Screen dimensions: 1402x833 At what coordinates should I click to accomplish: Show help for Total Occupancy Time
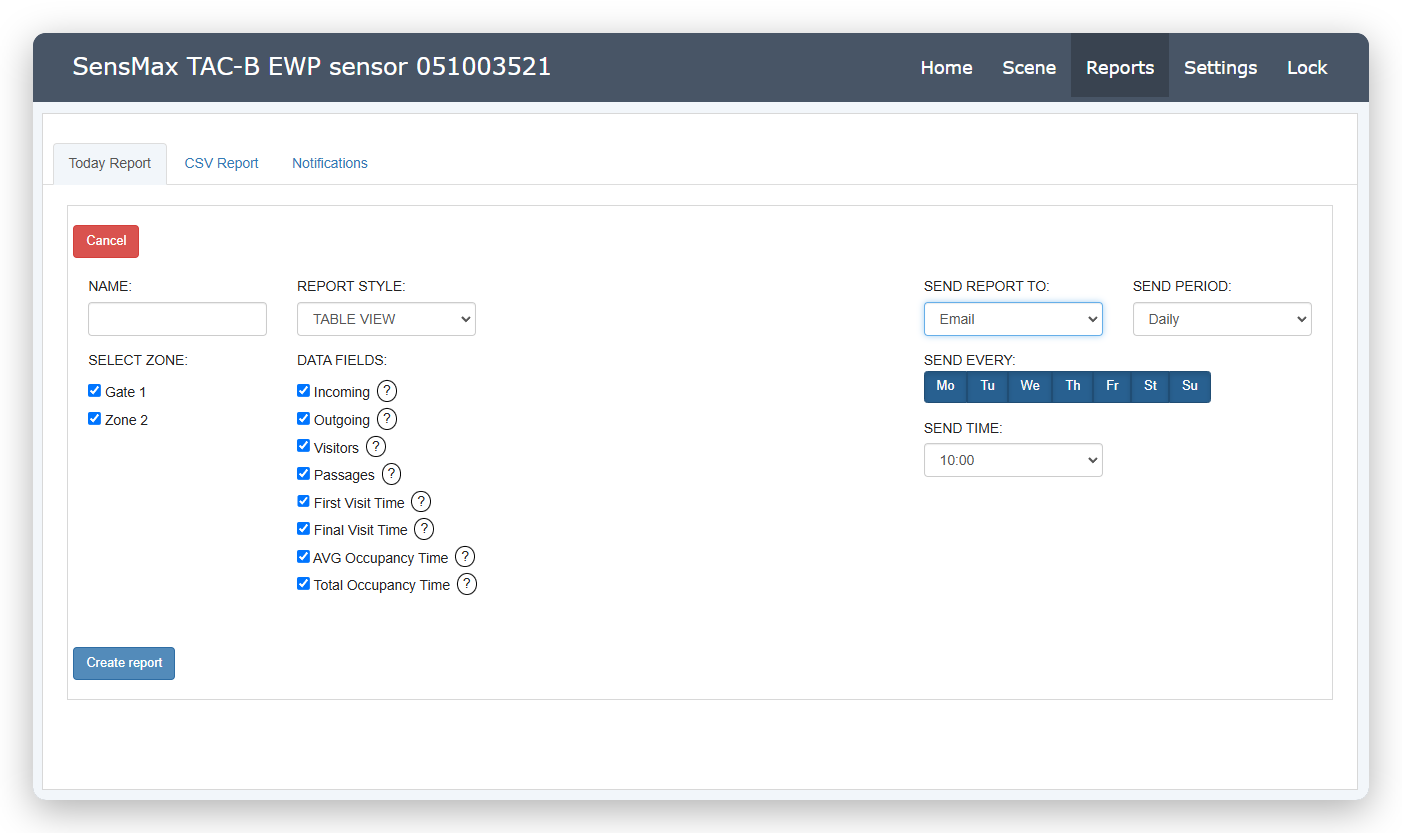[x=467, y=584]
